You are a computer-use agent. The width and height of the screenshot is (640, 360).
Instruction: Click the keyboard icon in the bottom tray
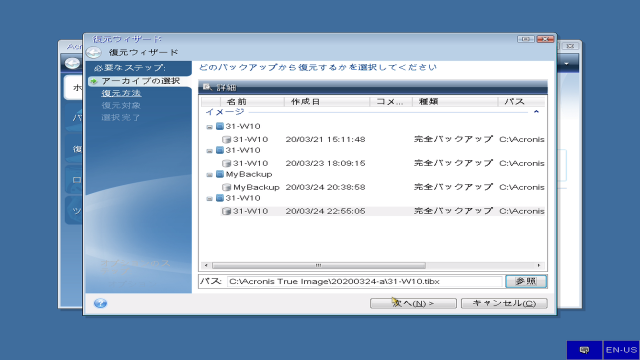[x=584, y=350]
